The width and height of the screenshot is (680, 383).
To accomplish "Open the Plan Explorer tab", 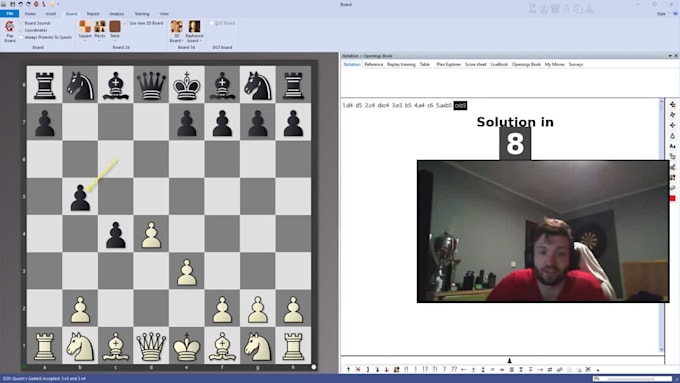I will (x=448, y=65).
